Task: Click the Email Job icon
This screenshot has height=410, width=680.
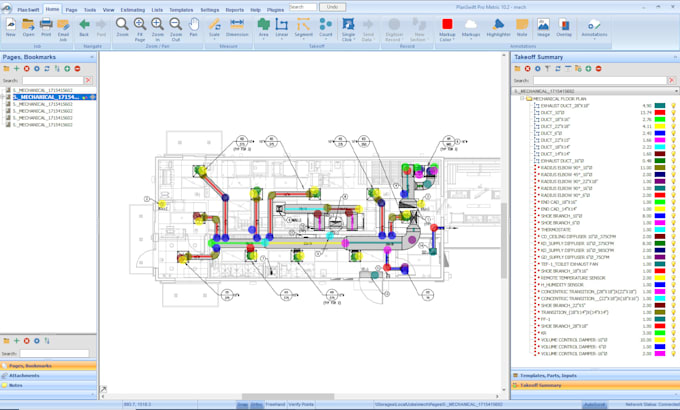Action: tap(63, 26)
